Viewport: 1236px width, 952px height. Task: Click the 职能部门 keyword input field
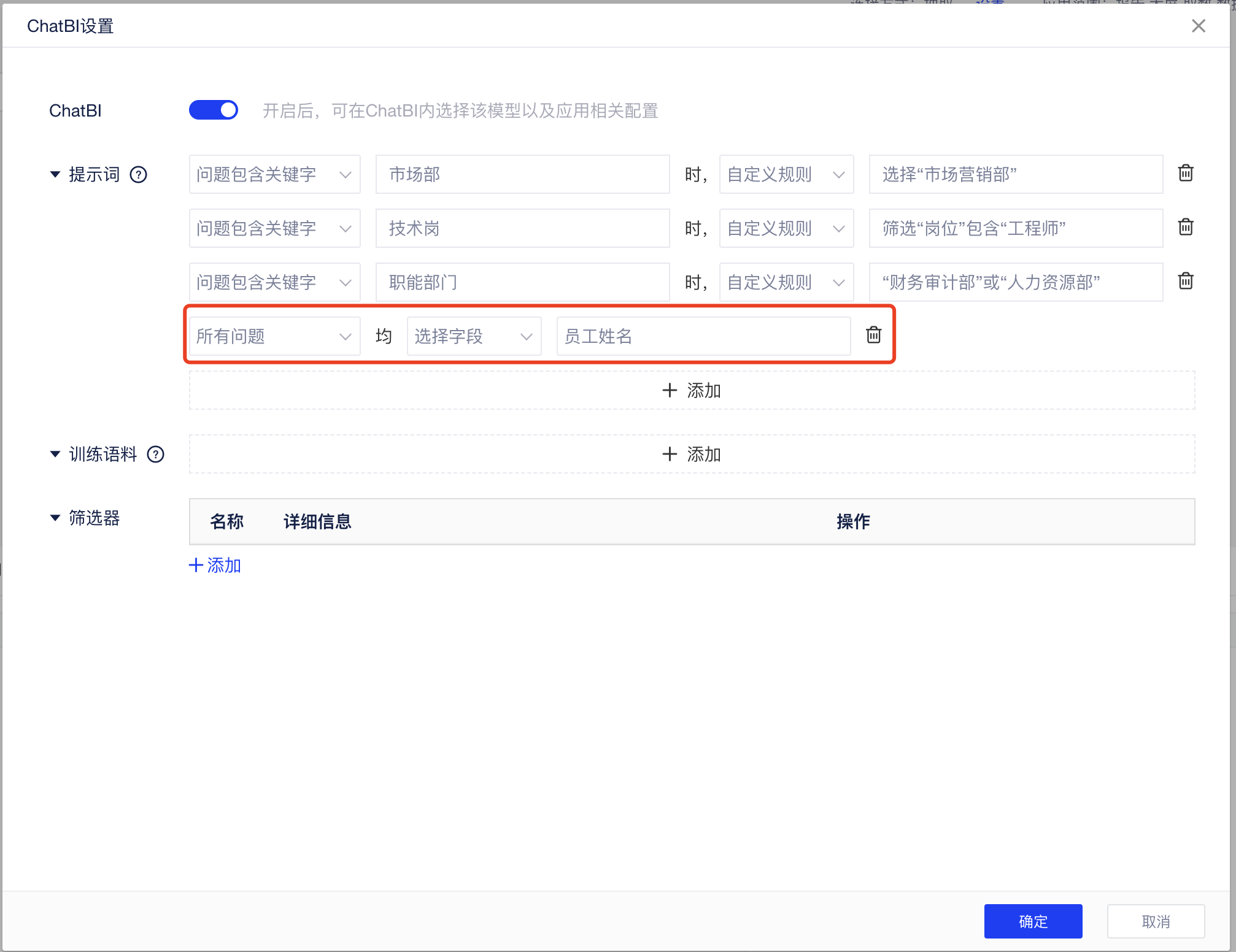click(522, 283)
